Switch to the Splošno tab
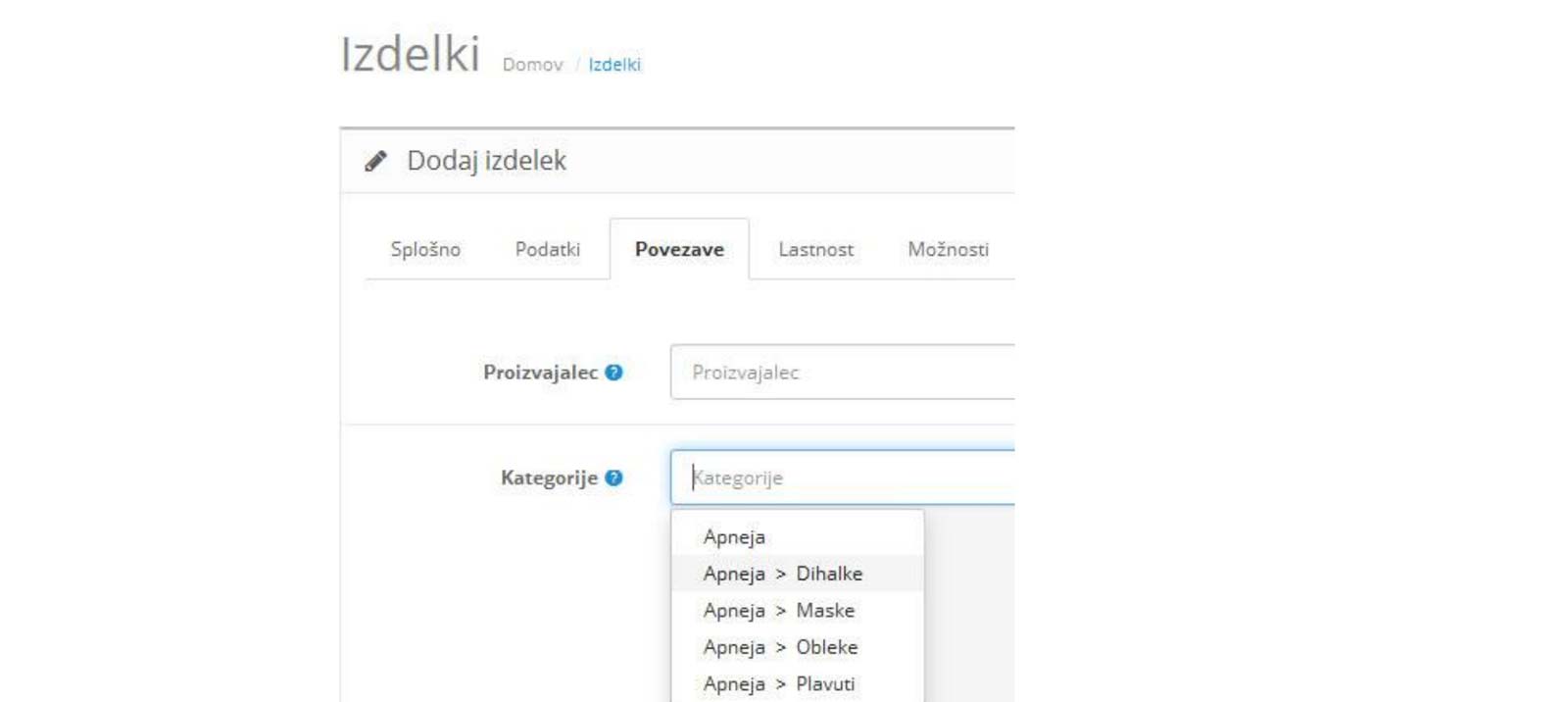Image resolution: width=1568 pixels, height=702 pixels. (x=425, y=250)
